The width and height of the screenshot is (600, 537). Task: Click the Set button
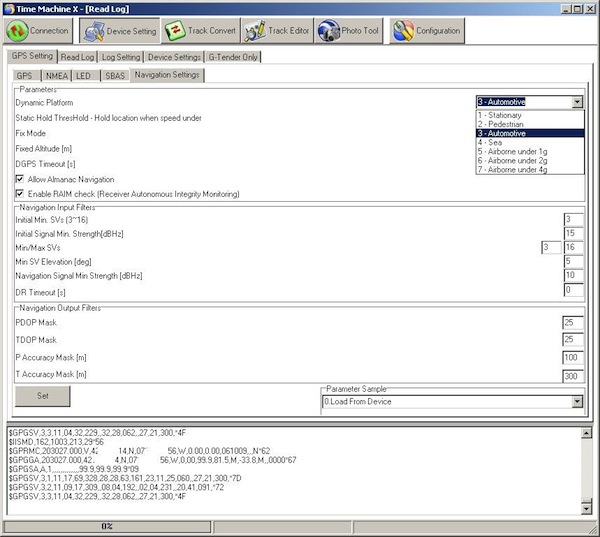tap(42, 396)
